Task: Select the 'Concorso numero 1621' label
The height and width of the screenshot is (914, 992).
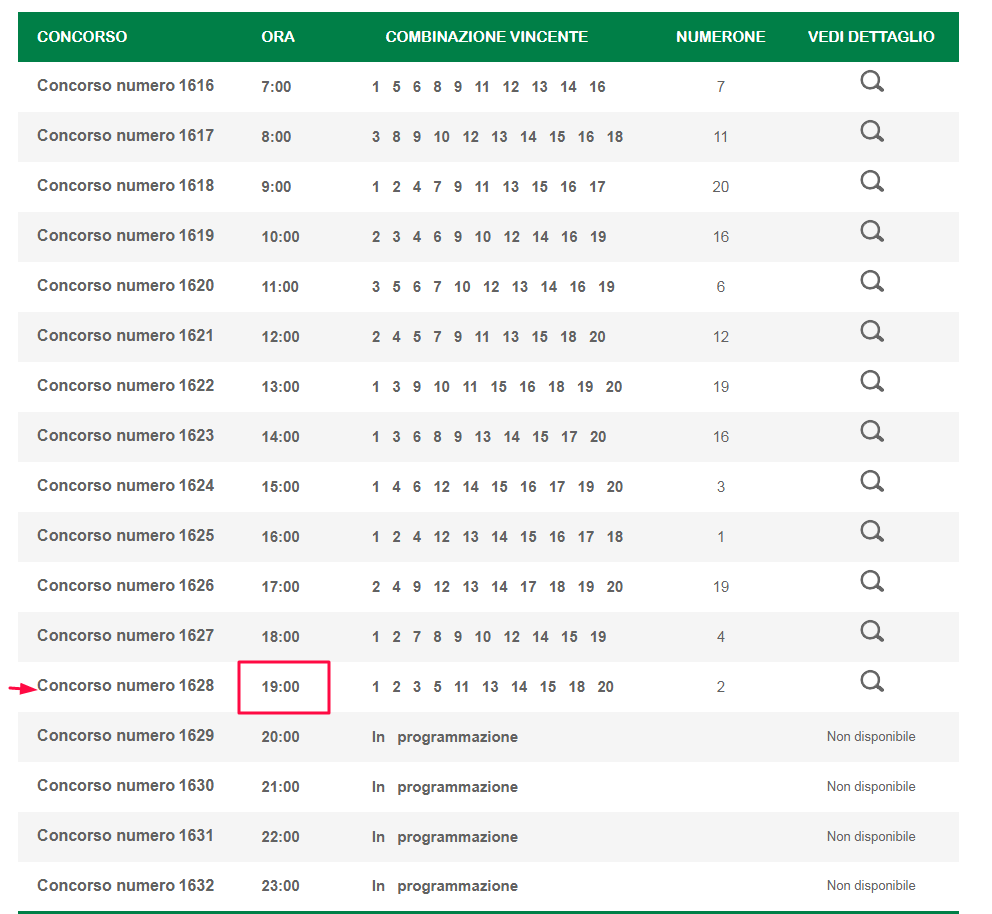Action: [x=125, y=335]
